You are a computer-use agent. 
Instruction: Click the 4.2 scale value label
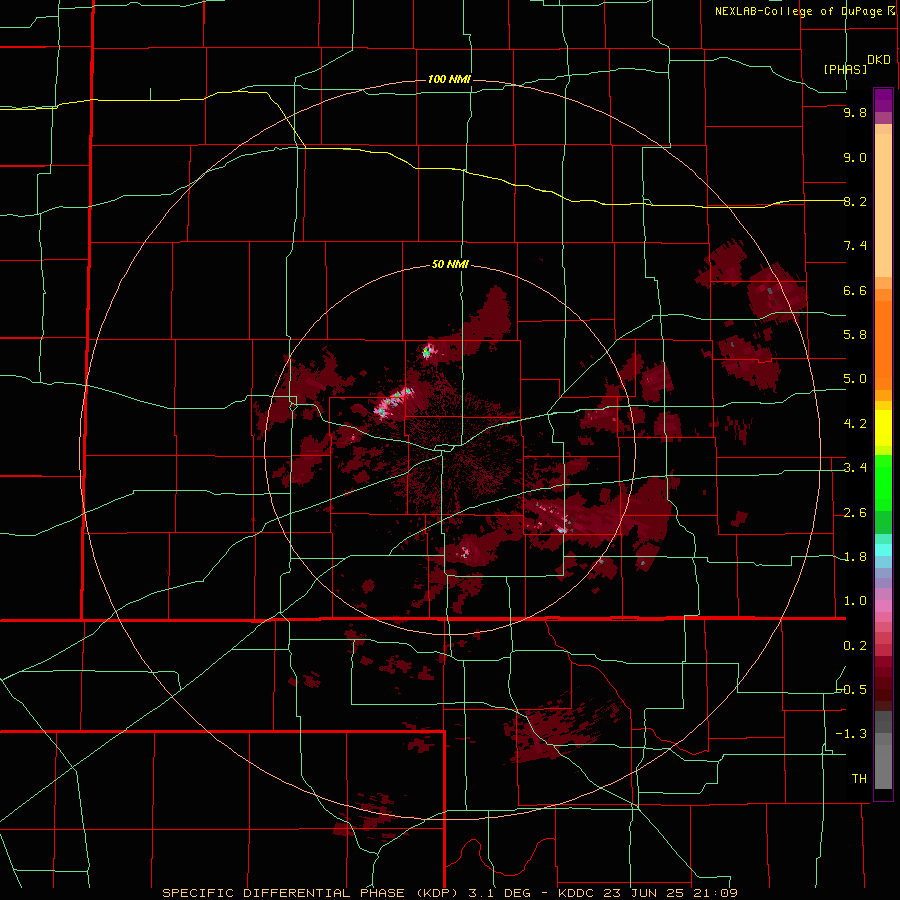click(855, 424)
